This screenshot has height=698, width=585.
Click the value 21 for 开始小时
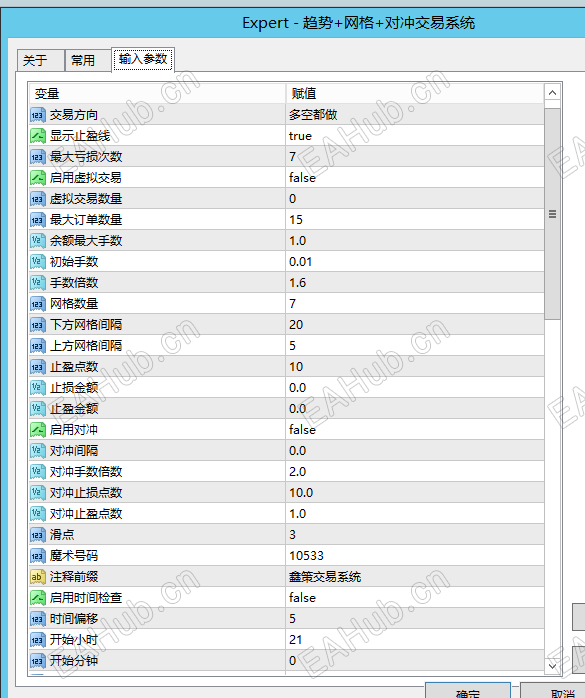296,640
